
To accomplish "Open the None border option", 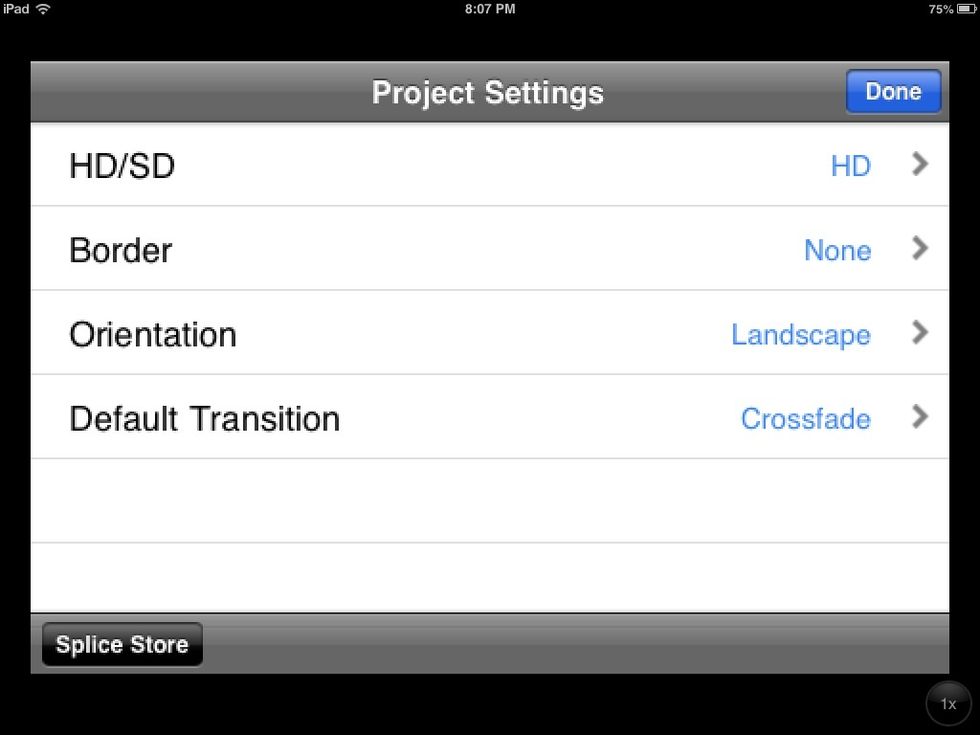I will coord(837,250).
